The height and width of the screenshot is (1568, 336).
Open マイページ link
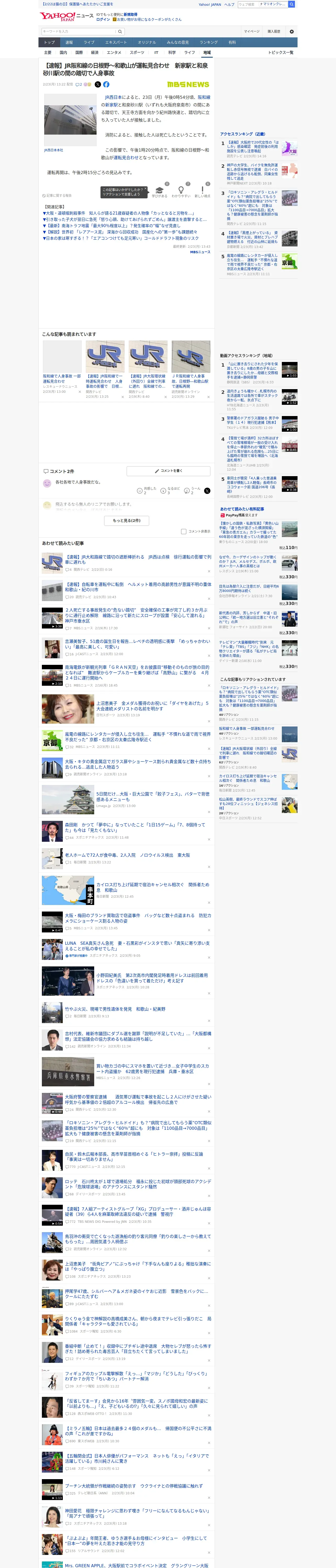[252, 31]
